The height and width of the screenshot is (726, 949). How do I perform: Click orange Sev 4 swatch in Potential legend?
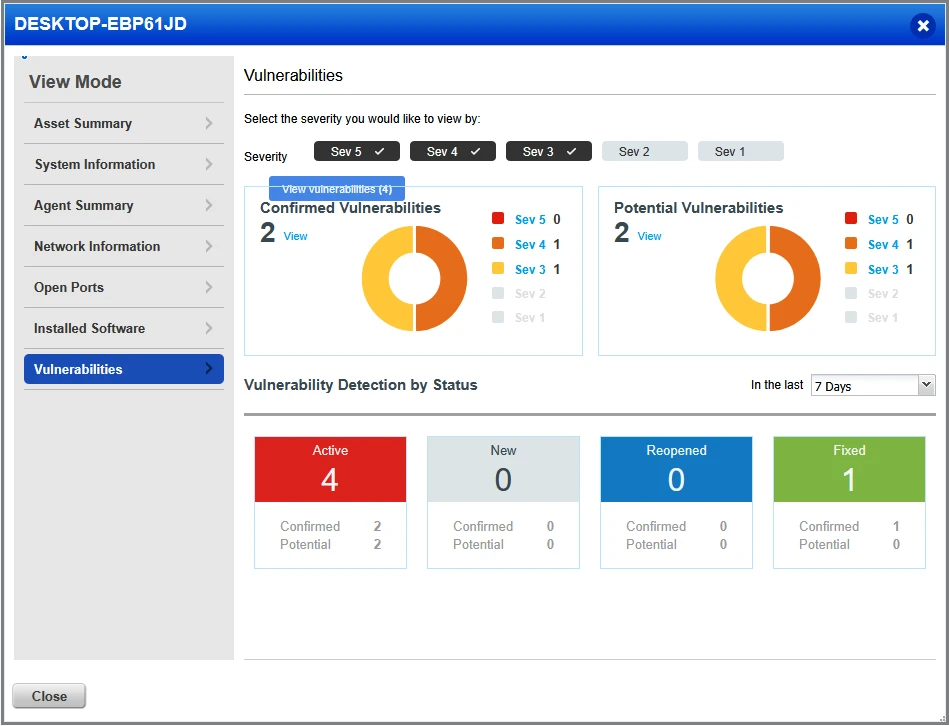point(851,243)
